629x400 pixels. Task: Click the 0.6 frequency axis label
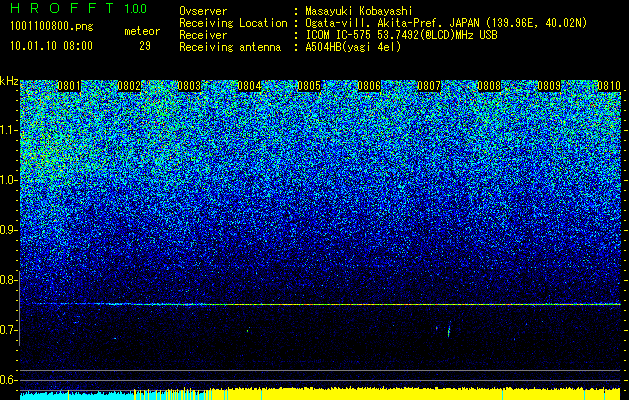coord(8,380)
